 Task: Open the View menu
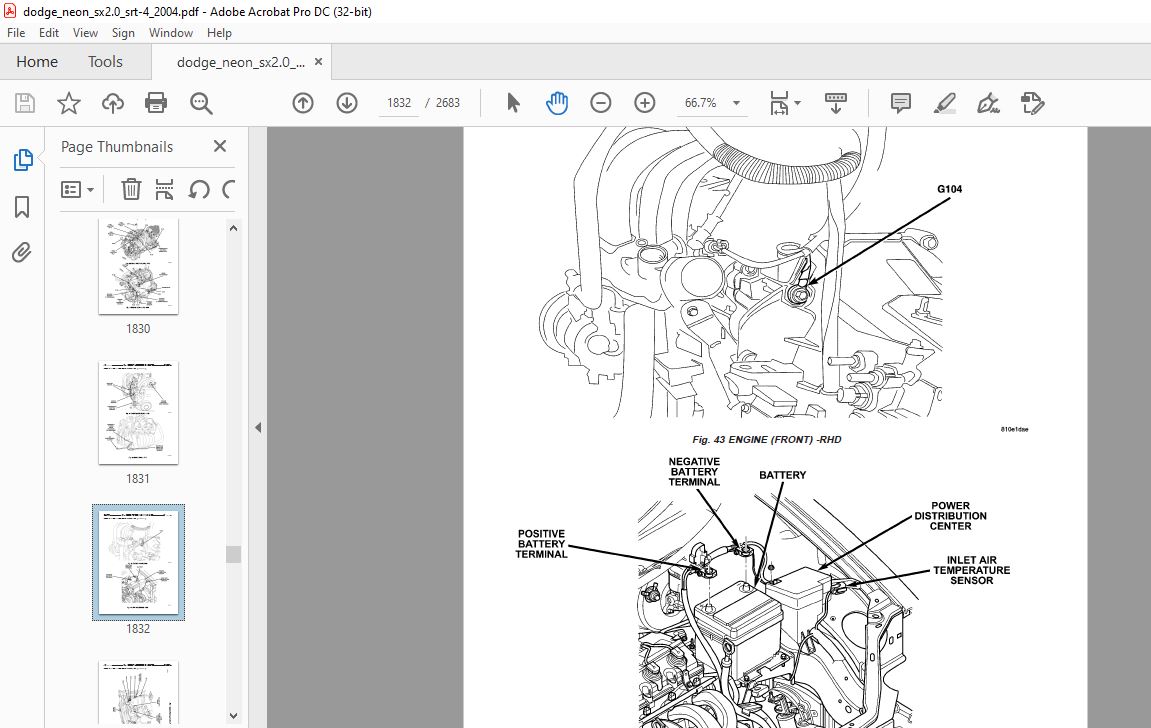[85, 32]
